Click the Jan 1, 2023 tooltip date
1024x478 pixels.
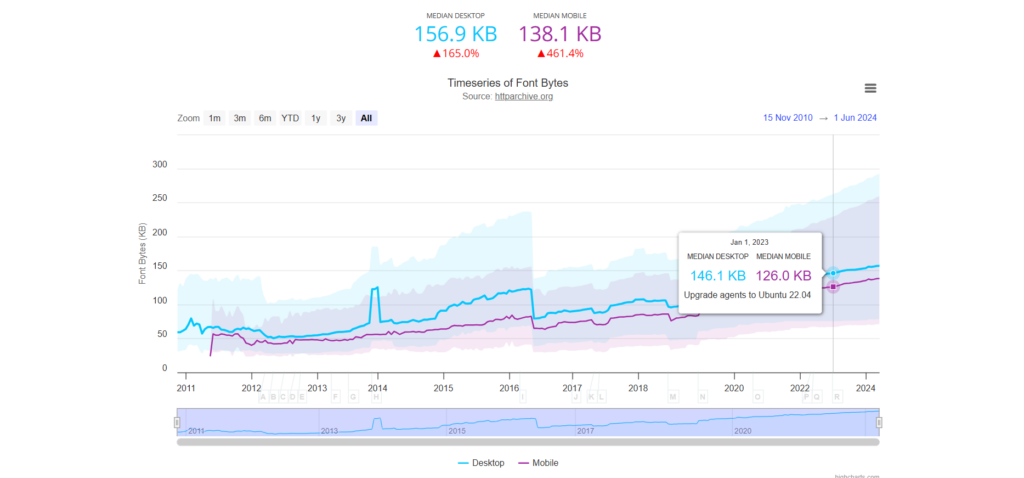click(749, 242)
